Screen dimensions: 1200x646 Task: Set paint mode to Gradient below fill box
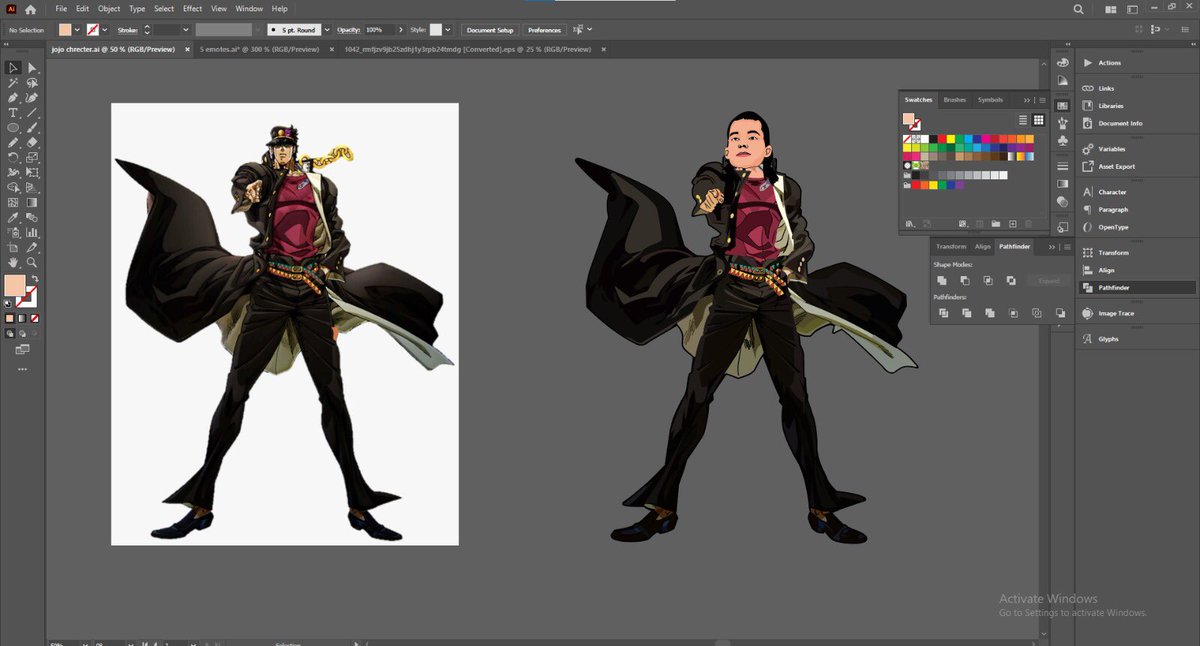tap(22, 318)
